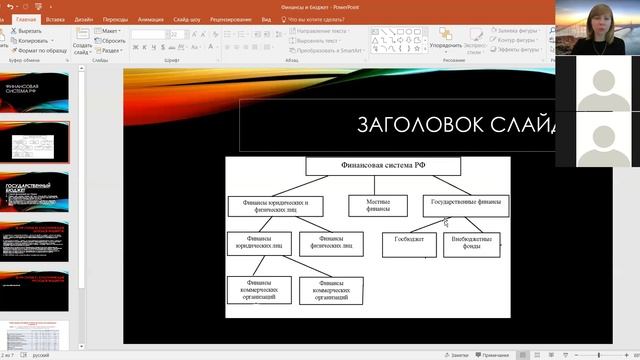Click increase list indent icon
The image size is (640, 360).
[x=267, y=35]
